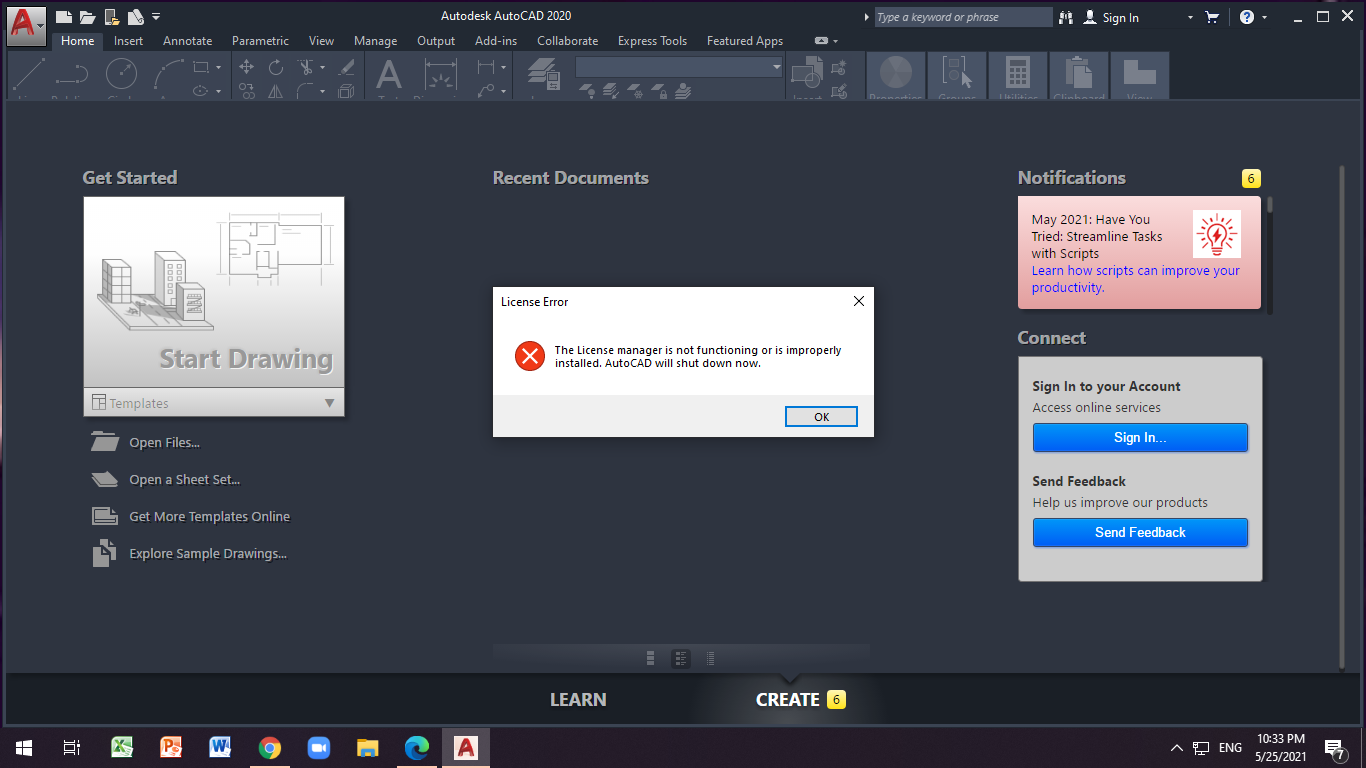Click Sign In in title bar
The image size is (1366, 768).
coord(1120,18)
